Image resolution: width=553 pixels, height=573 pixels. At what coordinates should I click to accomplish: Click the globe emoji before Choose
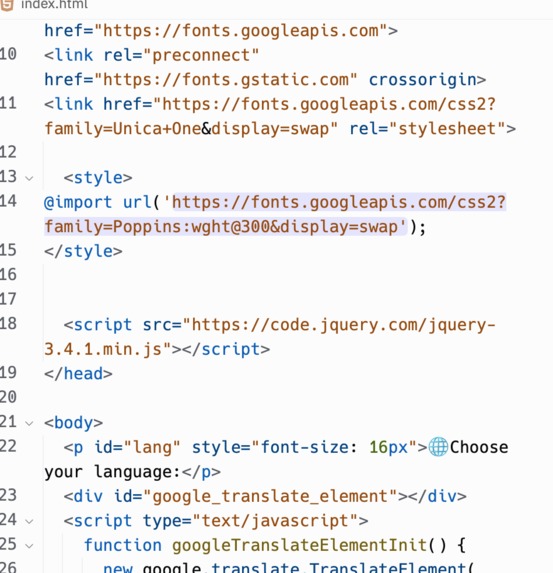438,447
